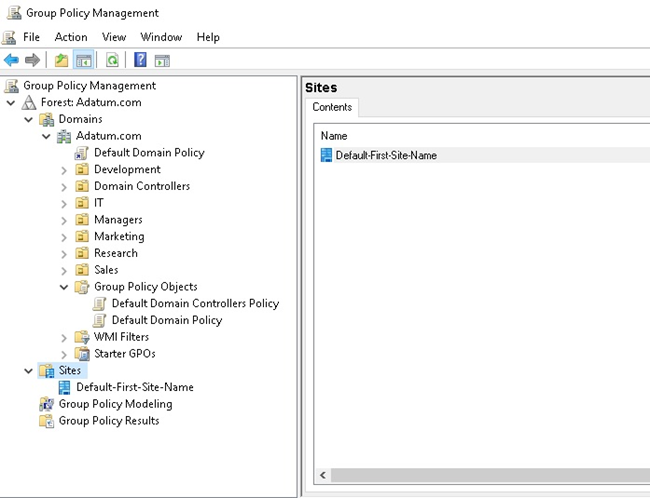This screenshot has height=498, width=650.
Task: Expand the Starter GPOs node
Action: tap(64, 355)
